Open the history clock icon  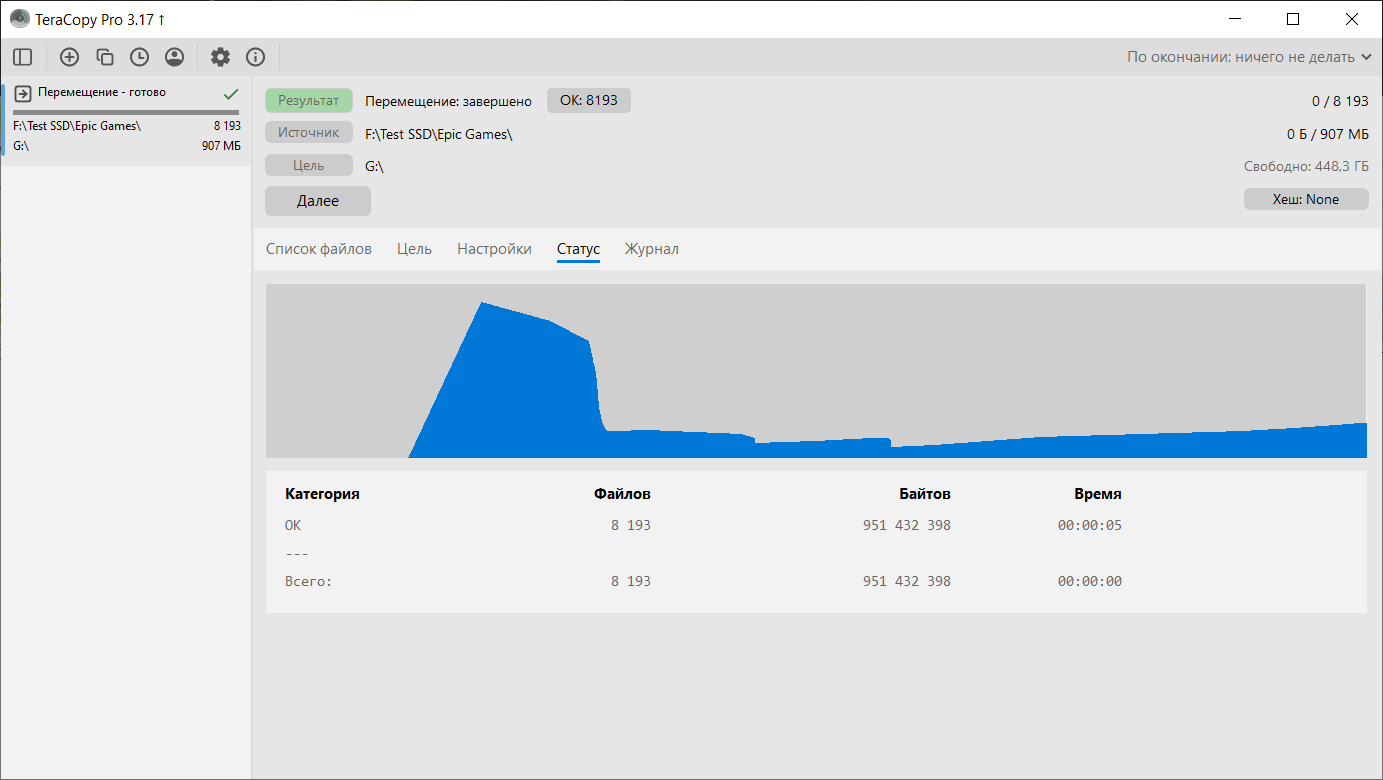pos(139,57)
